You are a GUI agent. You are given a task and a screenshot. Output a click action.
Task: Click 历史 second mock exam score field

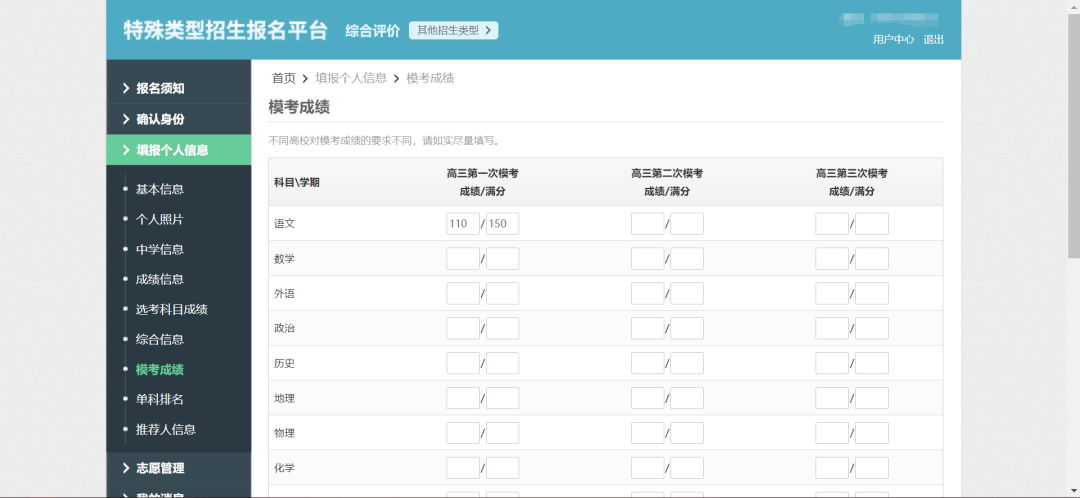tap(647, 363)
